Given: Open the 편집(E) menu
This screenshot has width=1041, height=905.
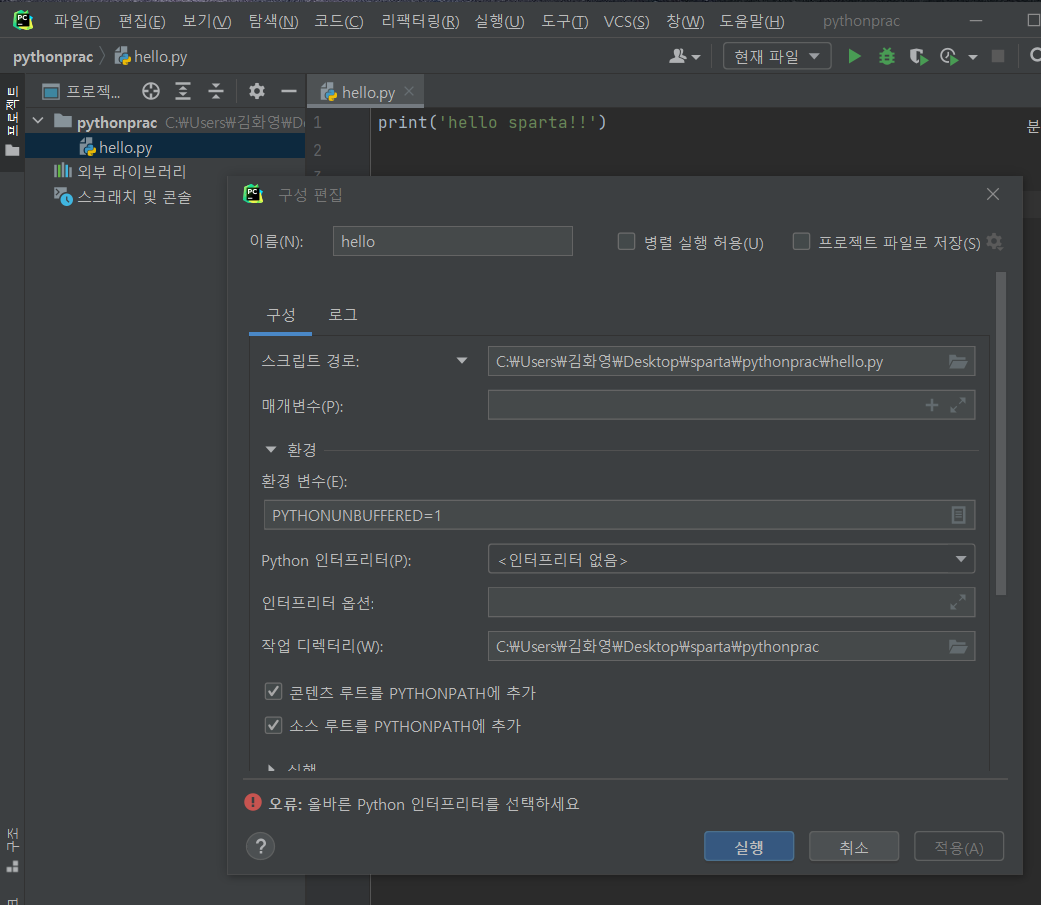Looking at the screenshot, I should (141, 21).
